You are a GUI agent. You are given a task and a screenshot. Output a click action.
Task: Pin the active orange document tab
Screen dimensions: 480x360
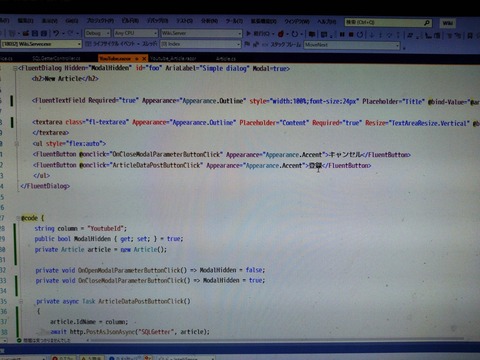pos(137,59)
